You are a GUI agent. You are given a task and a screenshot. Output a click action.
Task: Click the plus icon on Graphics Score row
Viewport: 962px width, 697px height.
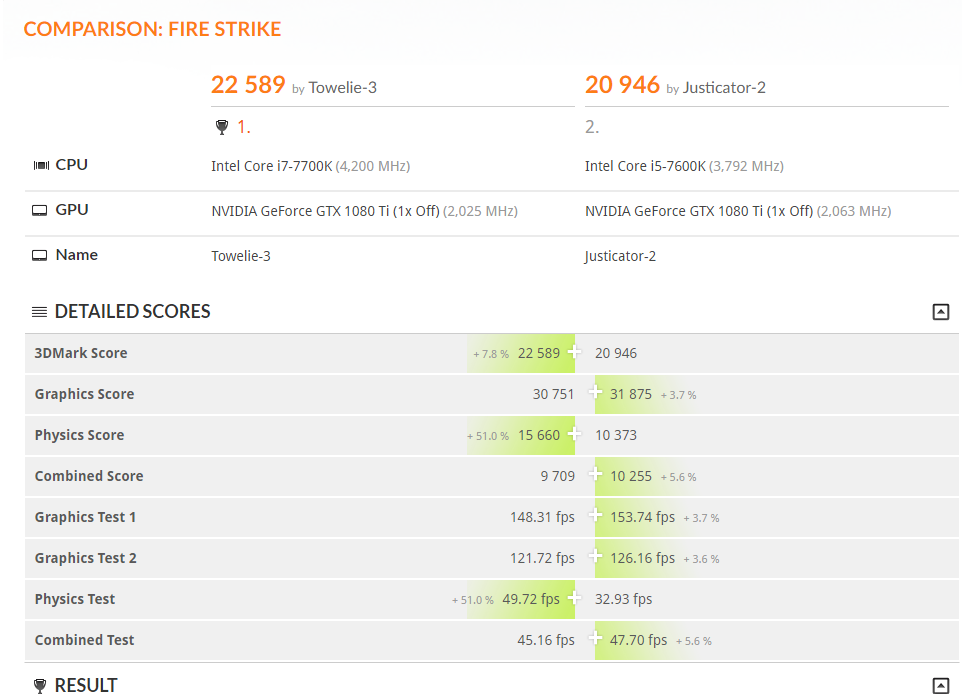click(595, 393)
